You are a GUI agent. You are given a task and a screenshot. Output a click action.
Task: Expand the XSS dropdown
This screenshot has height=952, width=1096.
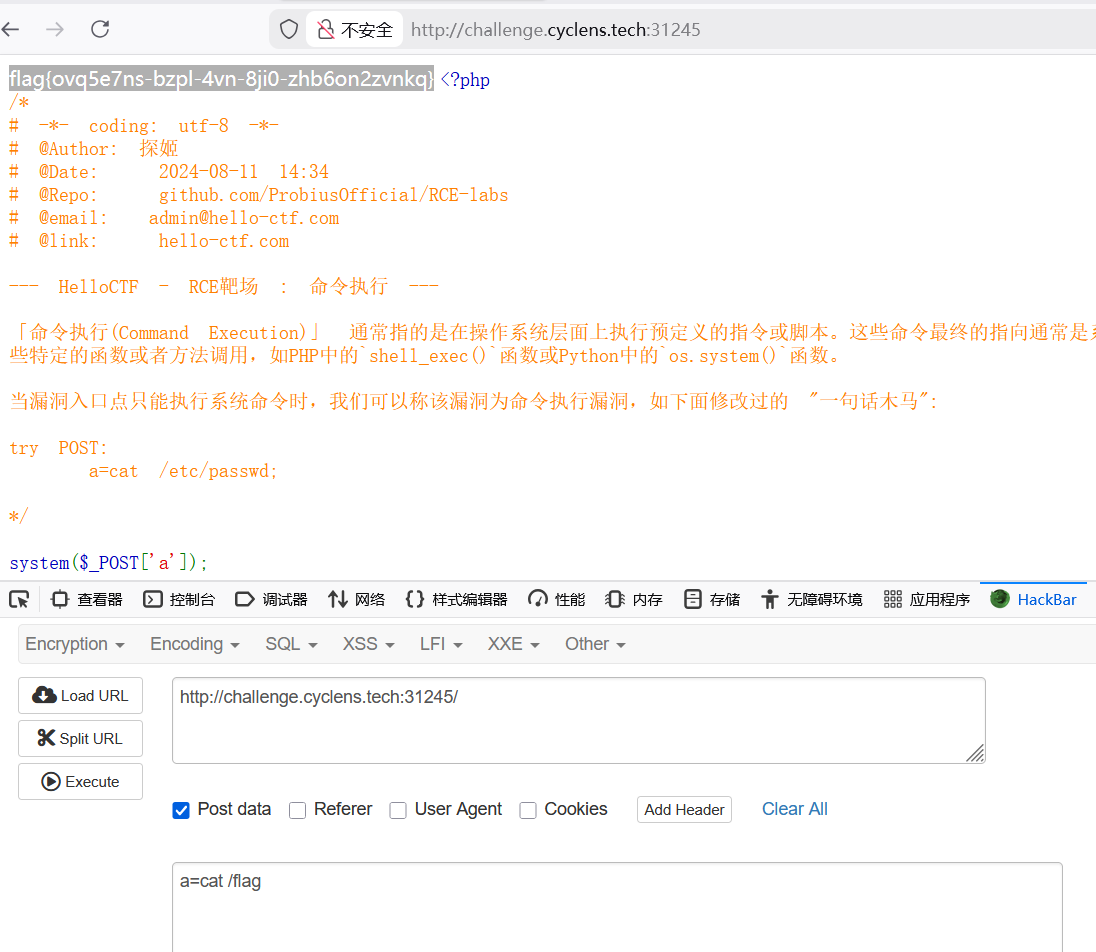[368, 644]
